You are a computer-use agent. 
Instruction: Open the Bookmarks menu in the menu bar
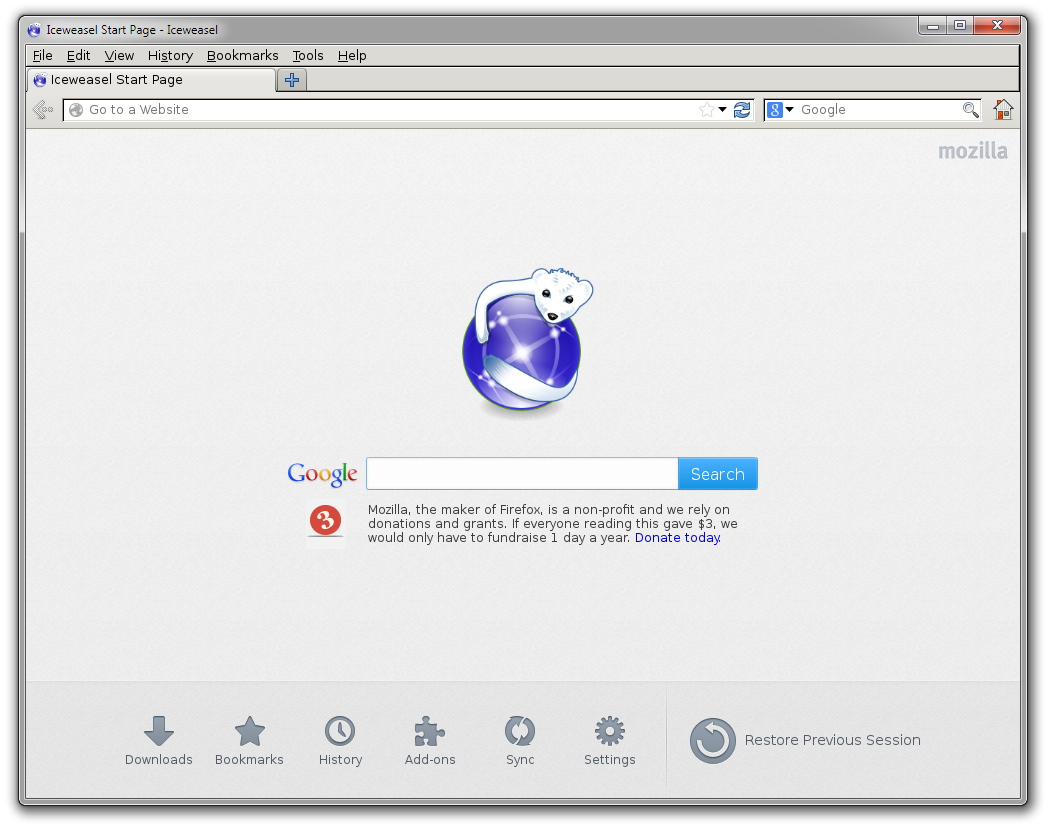242,55
